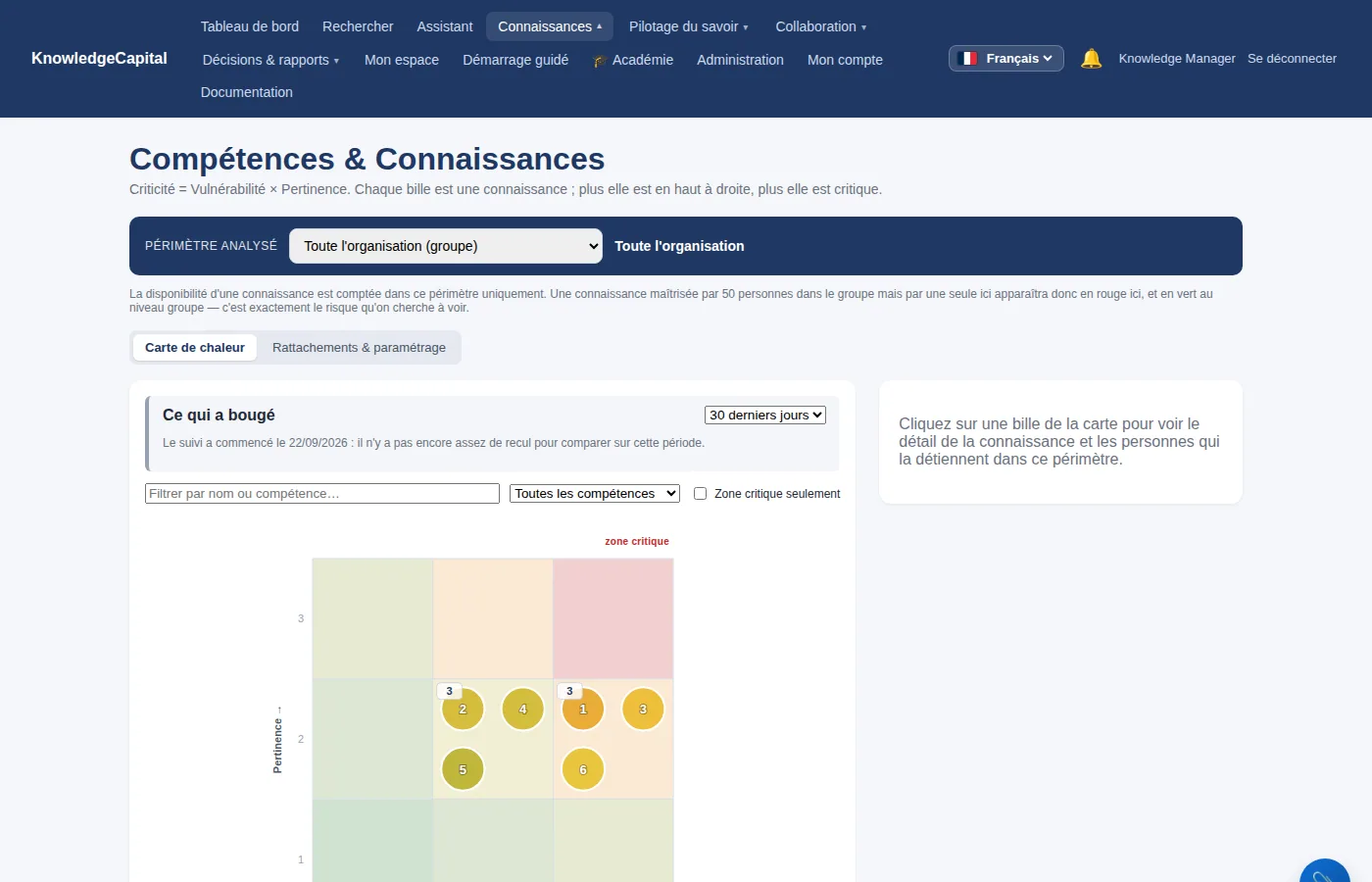Select bubble number 2 on the heat map

point(463,710)
